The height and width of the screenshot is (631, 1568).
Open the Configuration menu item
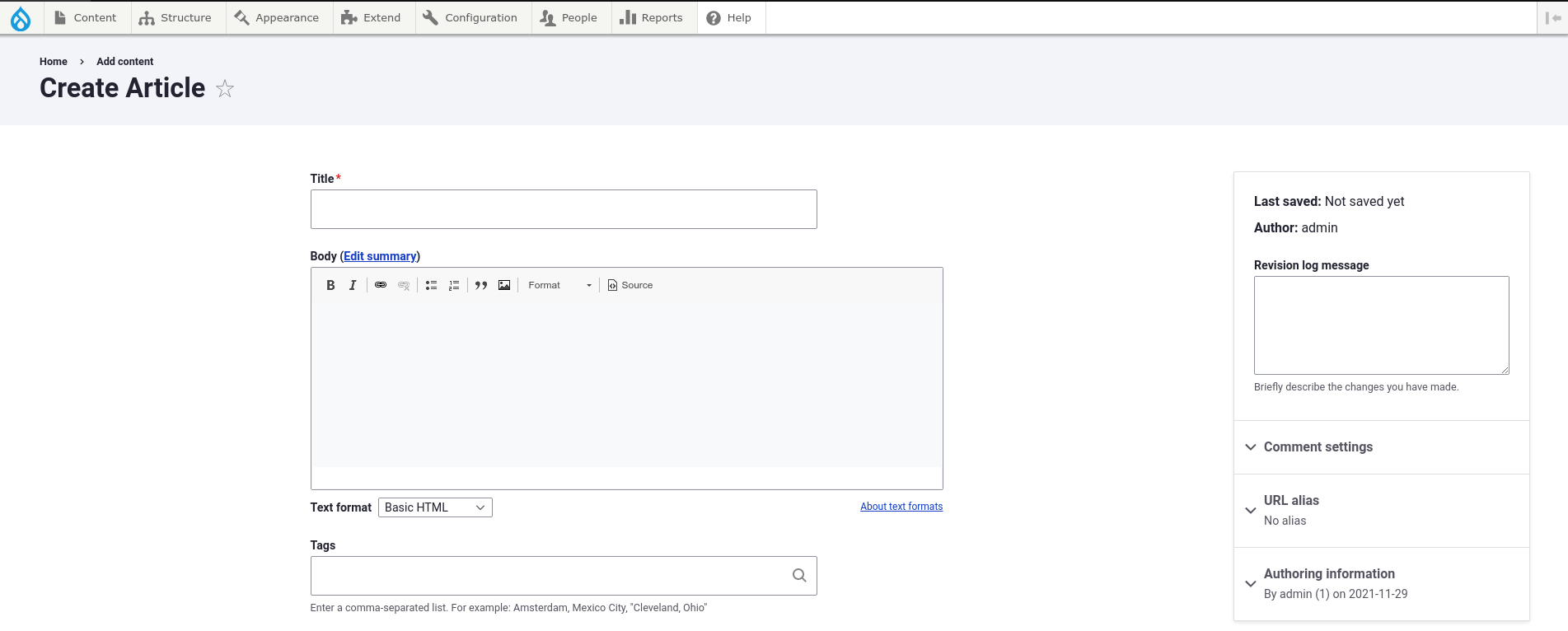(x=470, y=18)
